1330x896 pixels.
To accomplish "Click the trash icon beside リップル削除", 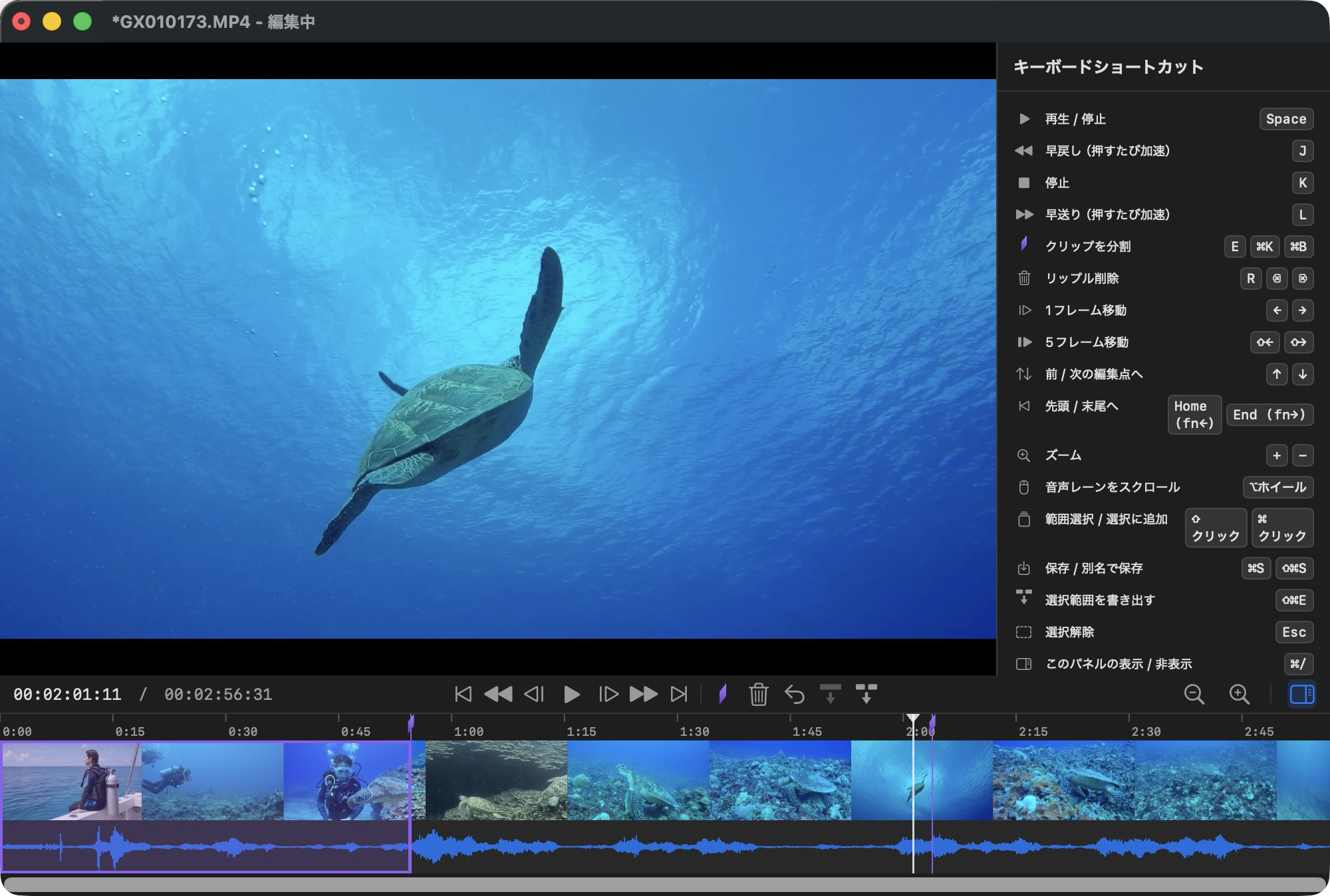I will tap(1024, 278).
